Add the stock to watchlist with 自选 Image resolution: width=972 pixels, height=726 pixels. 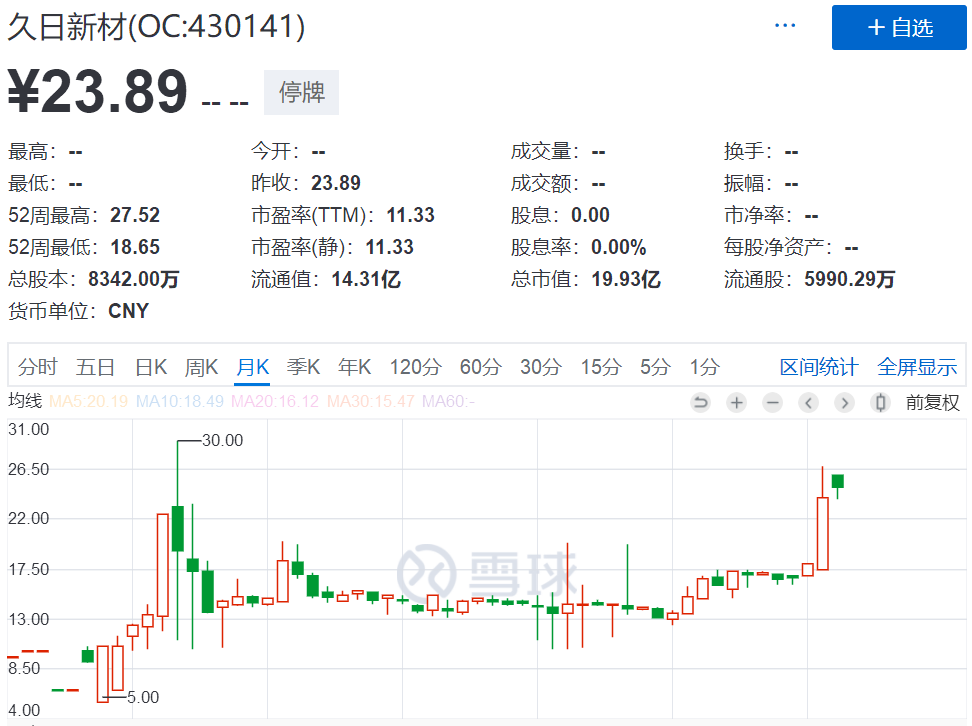coord(899,27)
